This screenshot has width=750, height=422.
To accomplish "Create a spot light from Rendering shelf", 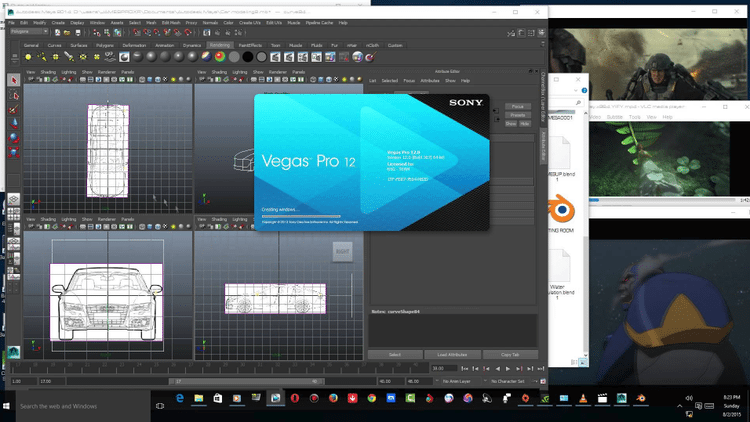I will (x=69, y=57).
